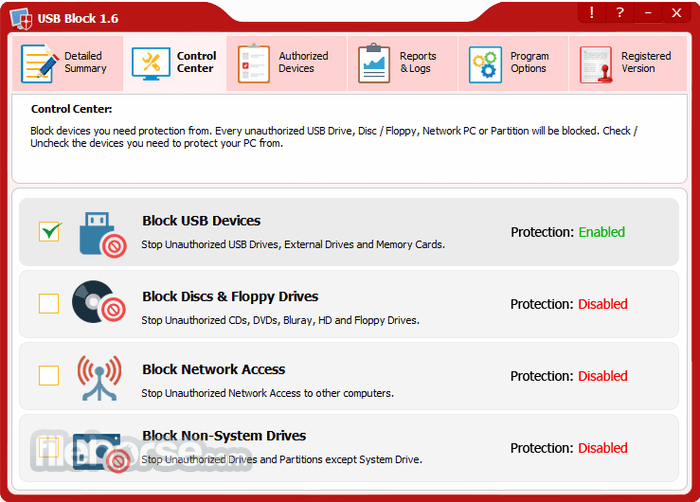Click the Block Network Access heading
This screenshot has width=700, height=502.
coord(213,369)
